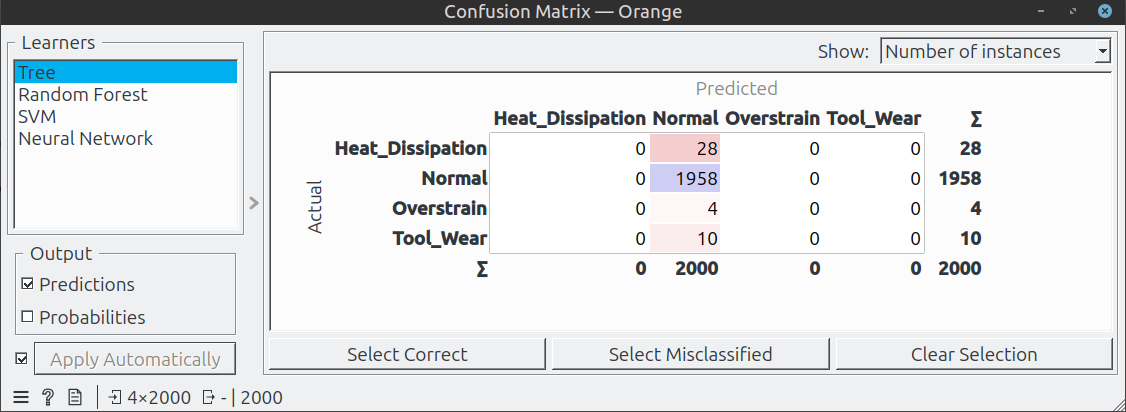
Task: Click the Select Misclassified button
Action: [x=690, y=355]
